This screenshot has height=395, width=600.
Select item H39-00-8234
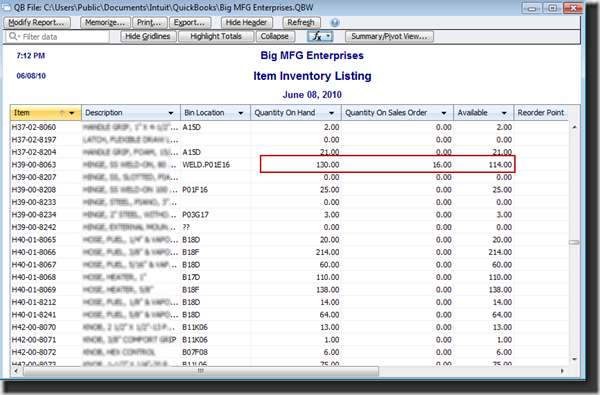click(x=34, y=215)
